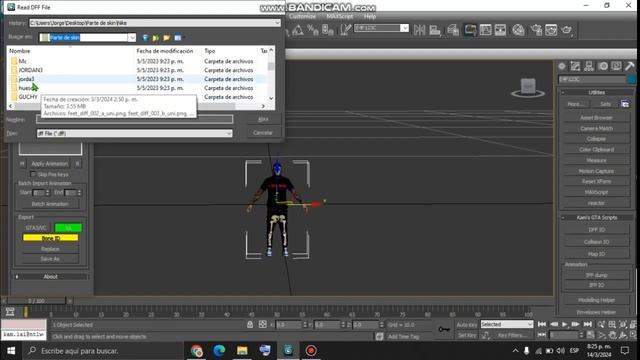Image resolution: width=640 pixels, height=360 pixels.
Task: Click the Modelling Helper button
Action: 596,300
